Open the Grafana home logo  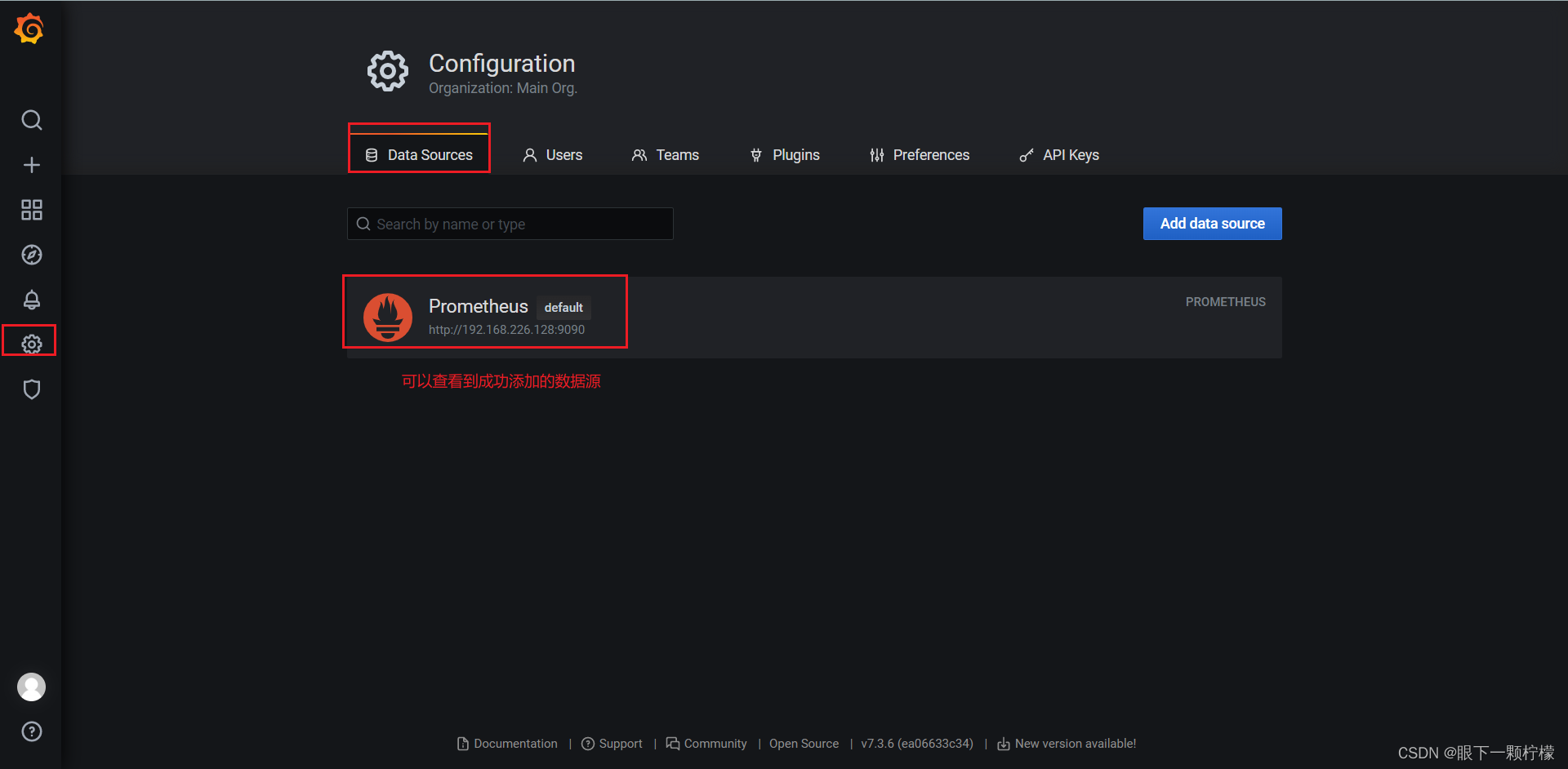[x=30, y=29]
